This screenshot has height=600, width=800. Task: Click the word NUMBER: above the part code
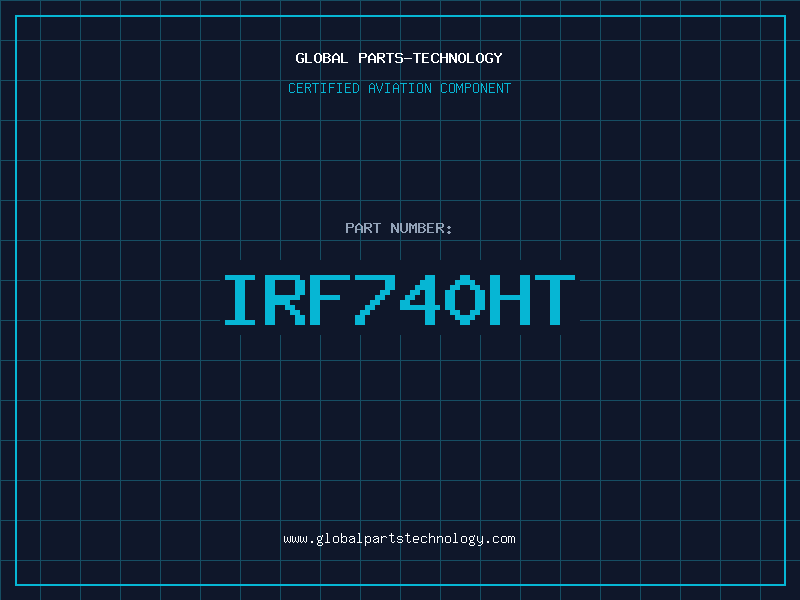point(422,229)
